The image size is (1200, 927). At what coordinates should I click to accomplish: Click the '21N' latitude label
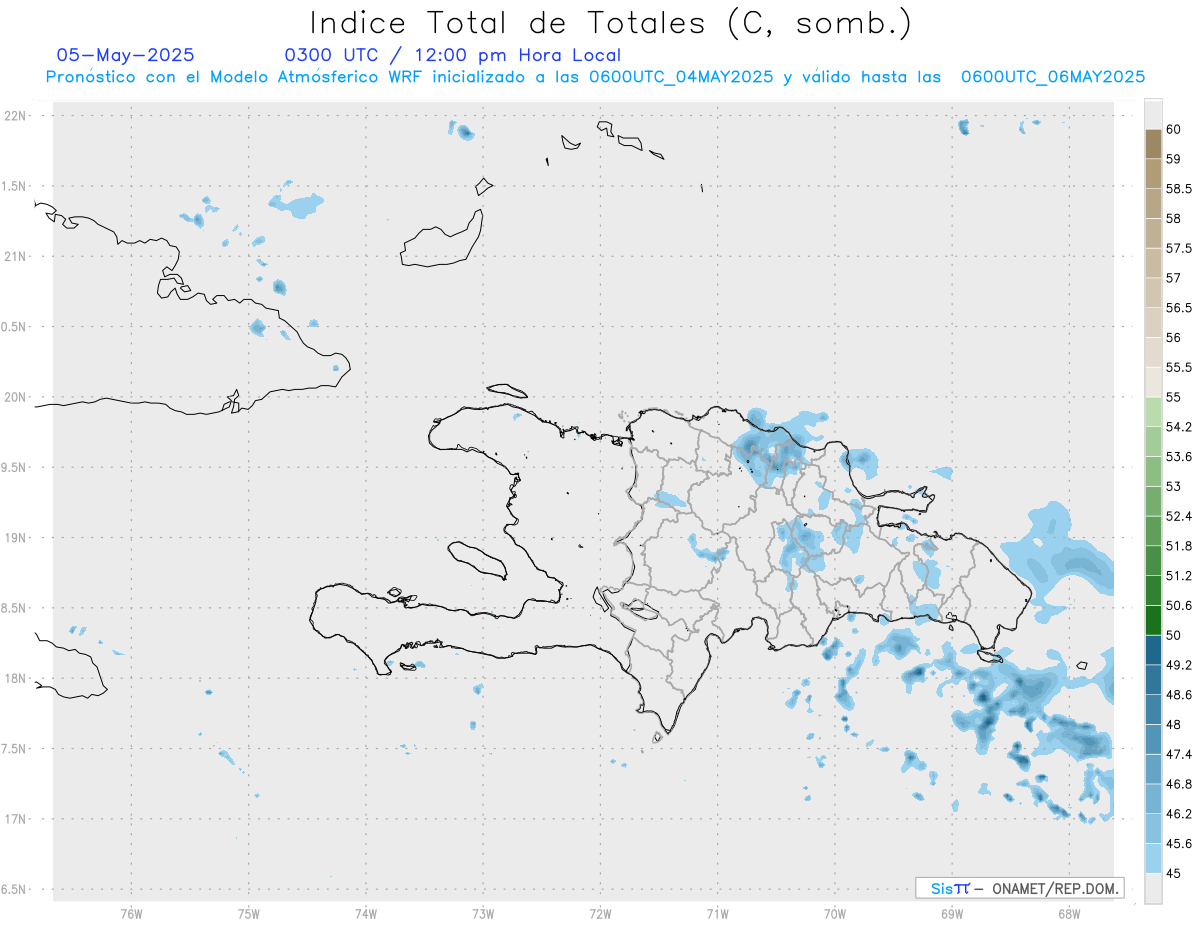click(17, 256)
